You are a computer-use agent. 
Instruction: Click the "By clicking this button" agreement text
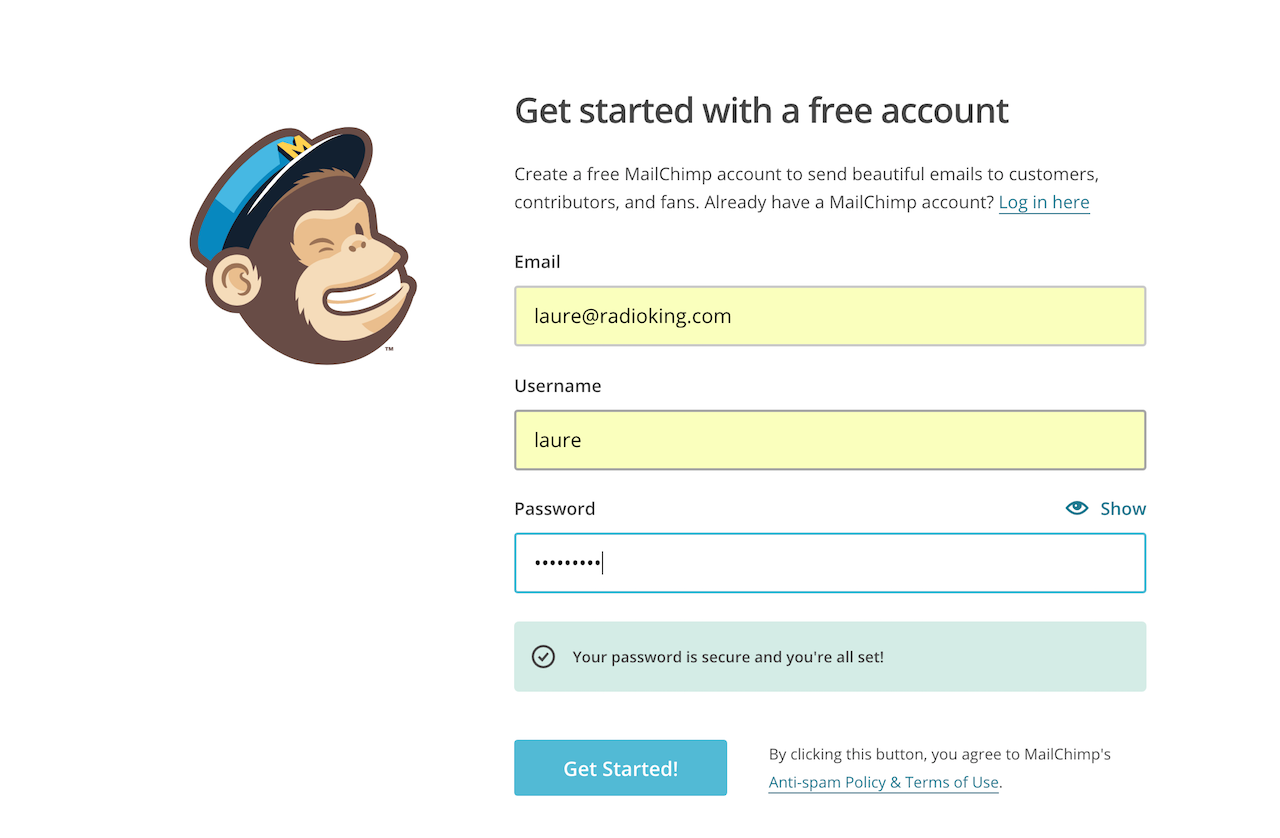(939, 754)
